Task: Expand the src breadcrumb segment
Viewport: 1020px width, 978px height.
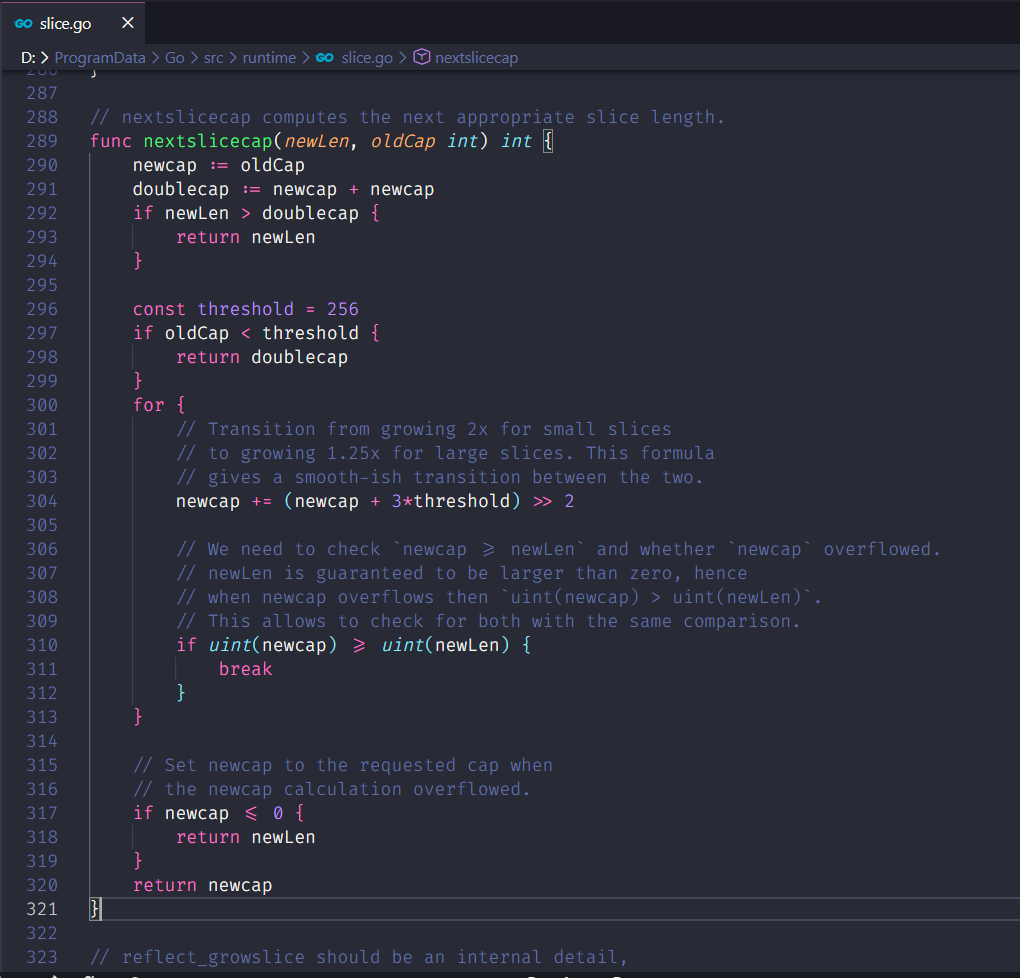Action: (214, 58)
